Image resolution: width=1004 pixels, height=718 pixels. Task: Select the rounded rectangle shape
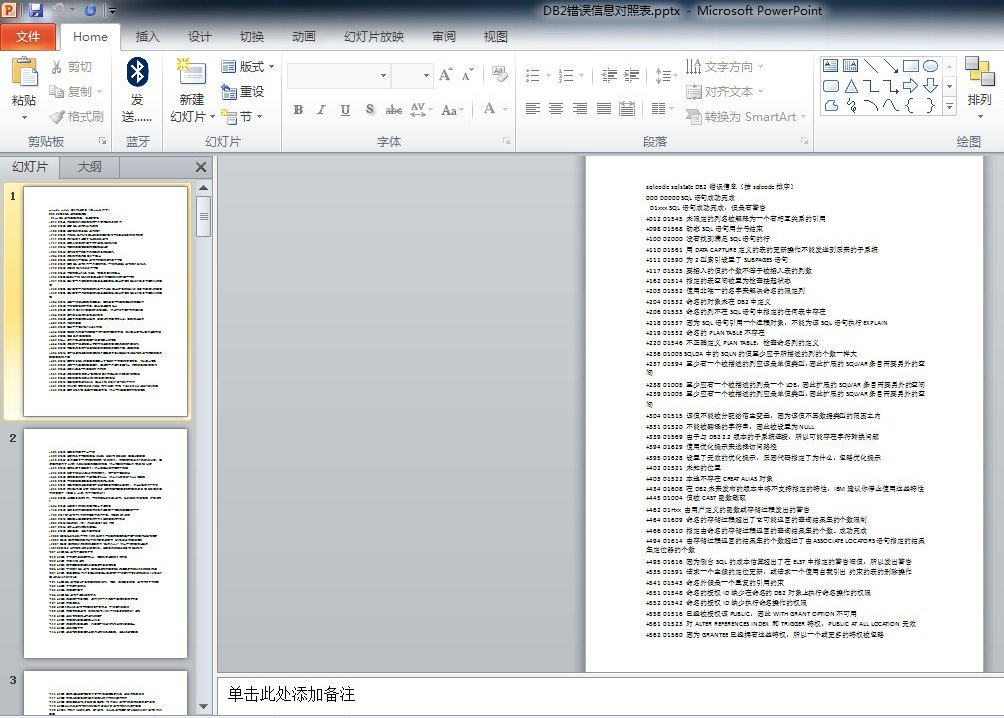[x=830, y=86]
